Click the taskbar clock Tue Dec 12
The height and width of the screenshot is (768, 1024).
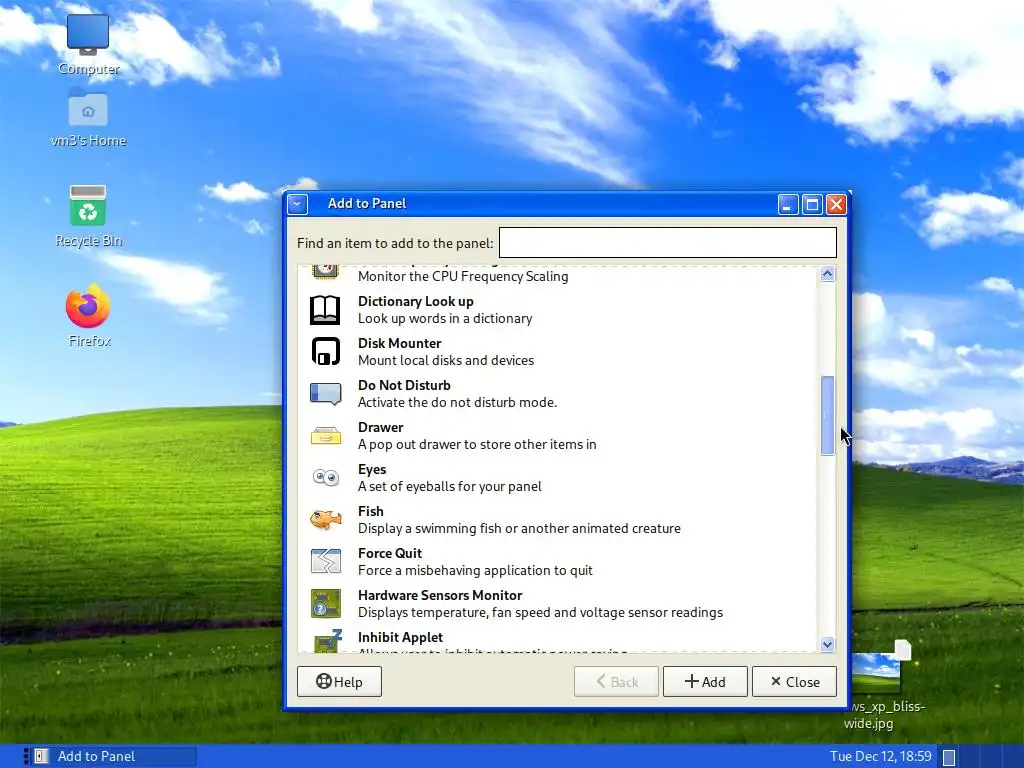click(880, 756)
